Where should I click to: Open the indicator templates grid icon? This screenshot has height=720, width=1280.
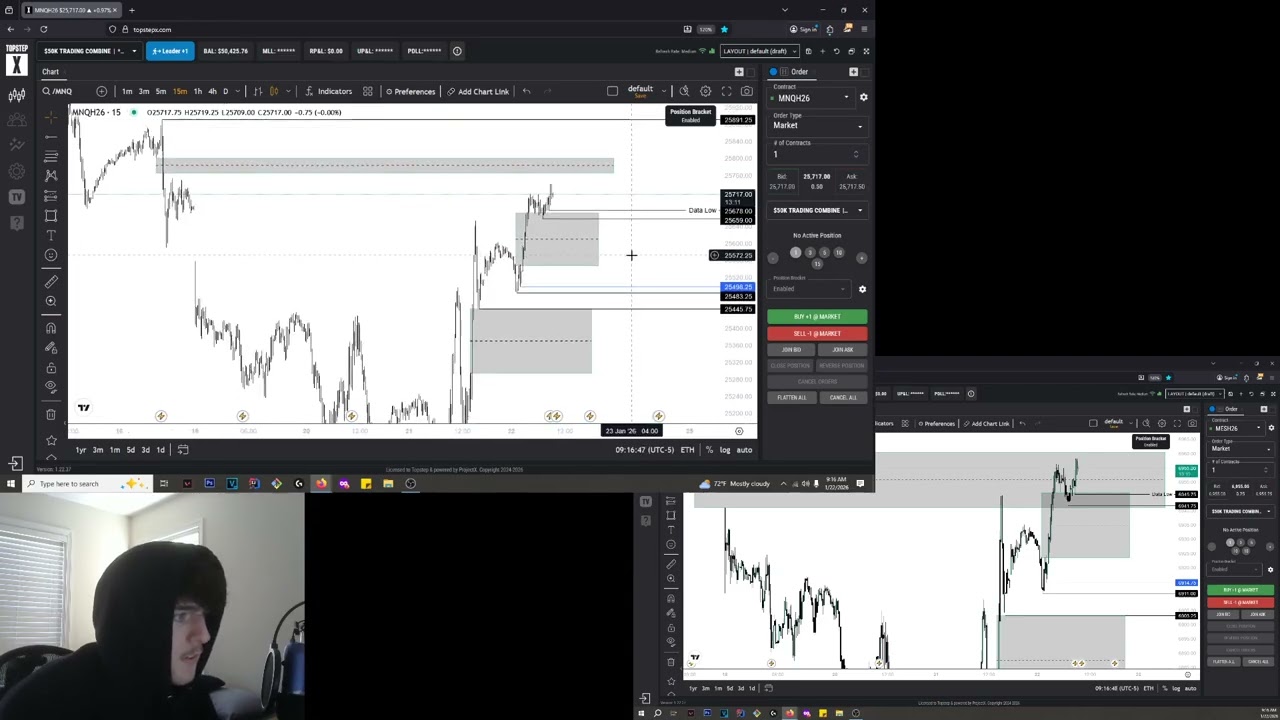coord(367,91)
